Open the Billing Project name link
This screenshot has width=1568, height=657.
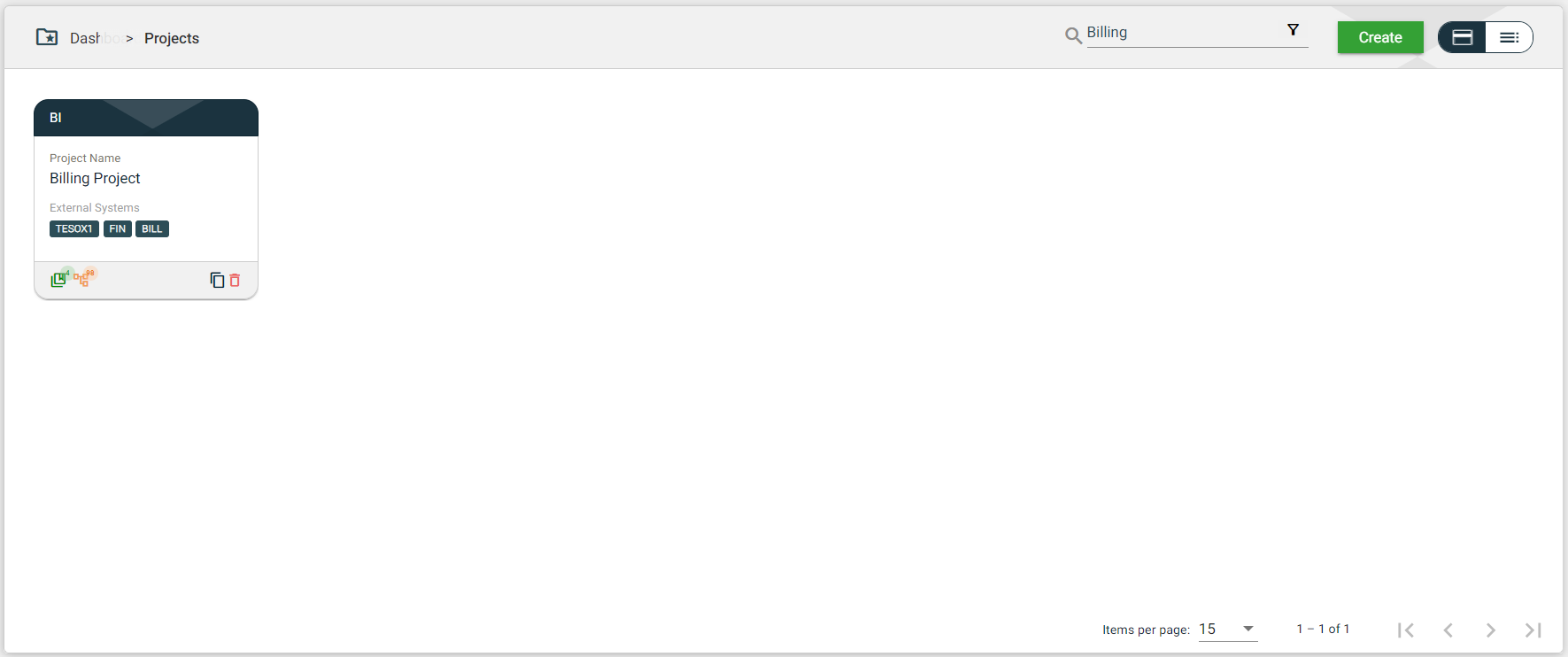95,178
